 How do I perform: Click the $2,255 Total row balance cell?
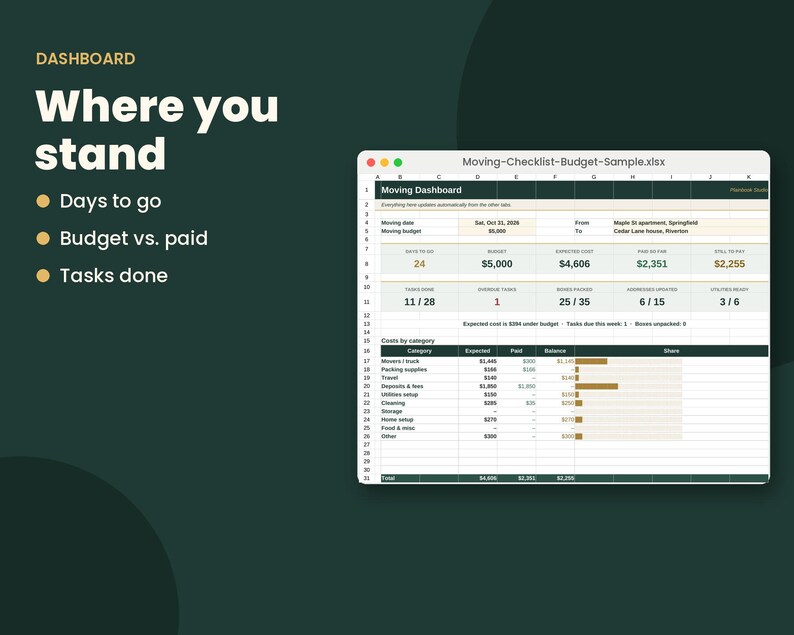555,478
